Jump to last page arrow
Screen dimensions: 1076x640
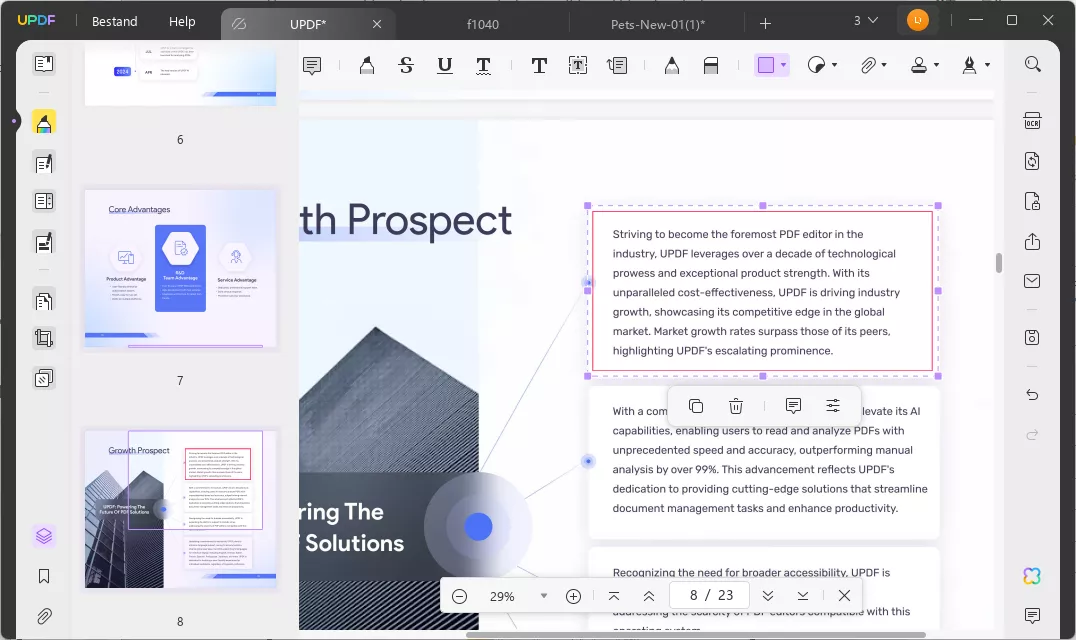coord(803,596)
